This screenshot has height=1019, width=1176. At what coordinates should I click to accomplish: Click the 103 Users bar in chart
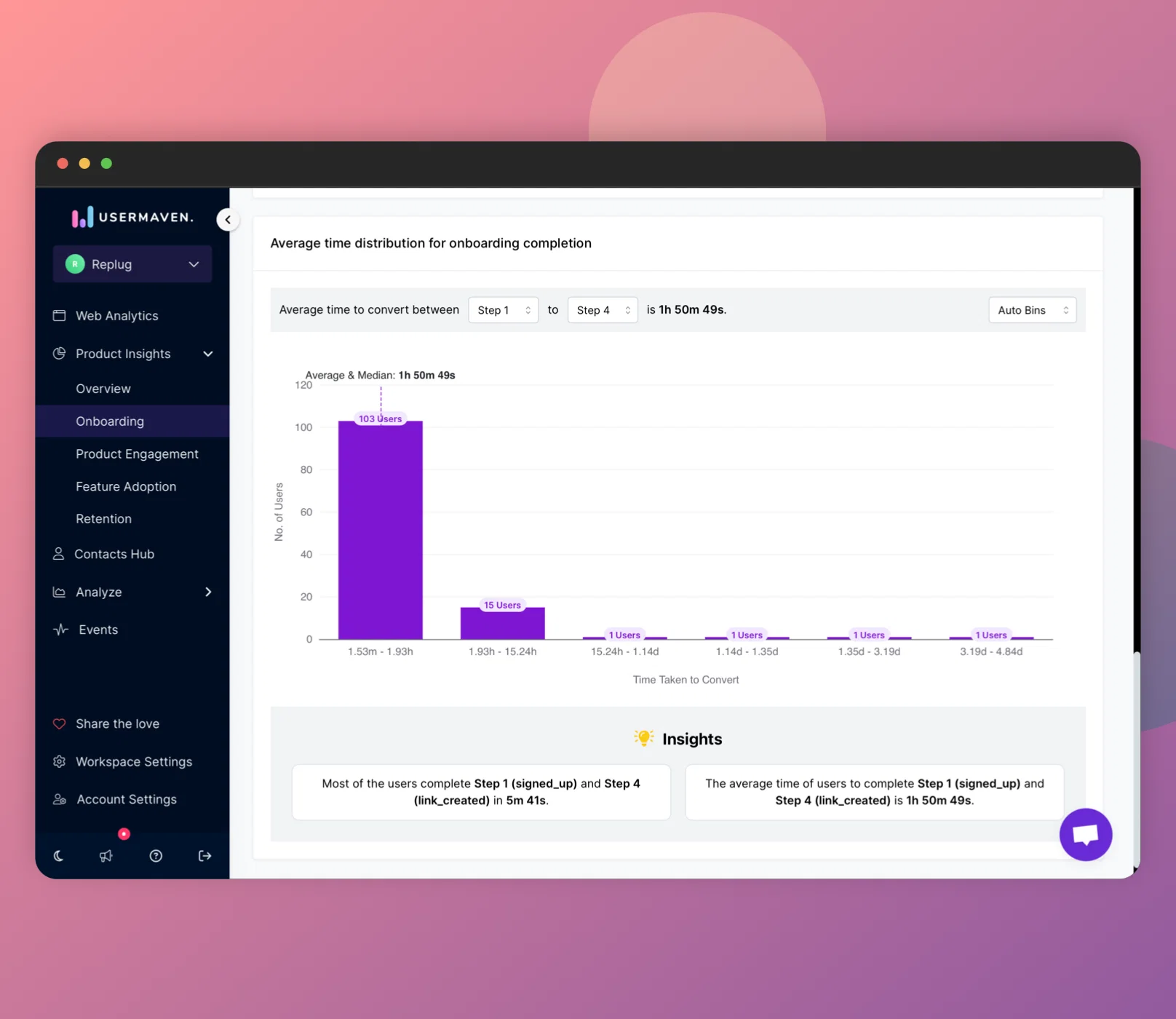pyautogui.click(x=380, y=530)
